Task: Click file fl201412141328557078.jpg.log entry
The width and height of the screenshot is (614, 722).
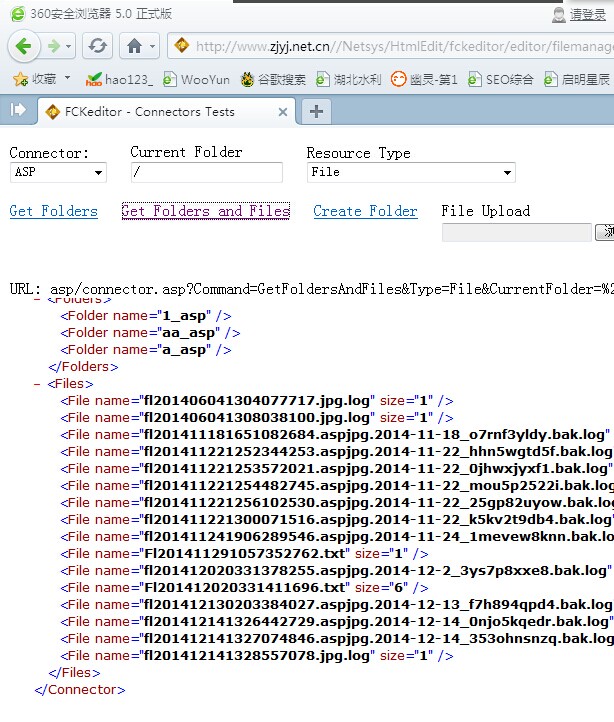Action: point(257,656)
